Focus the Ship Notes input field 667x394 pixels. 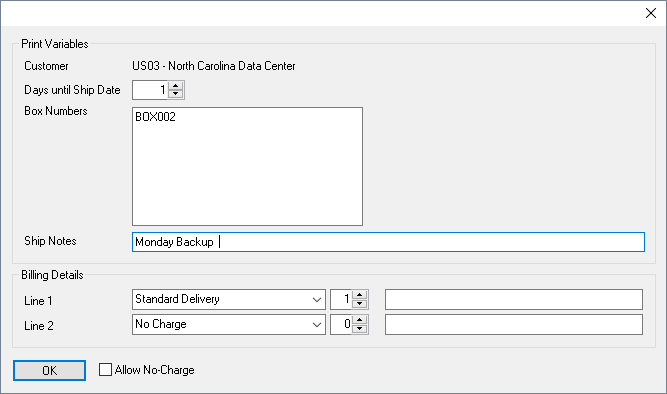[388, 242]
